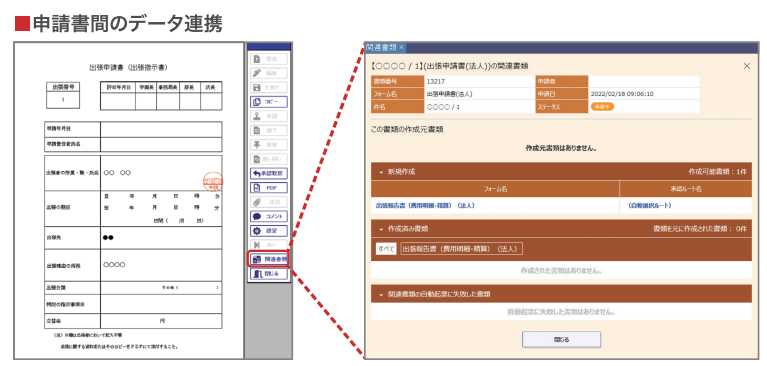Click the applicant name ○○ ○○ field
The height and width of the screenshot is (366, 767).
pyautogui.click(x=161, y=173)
